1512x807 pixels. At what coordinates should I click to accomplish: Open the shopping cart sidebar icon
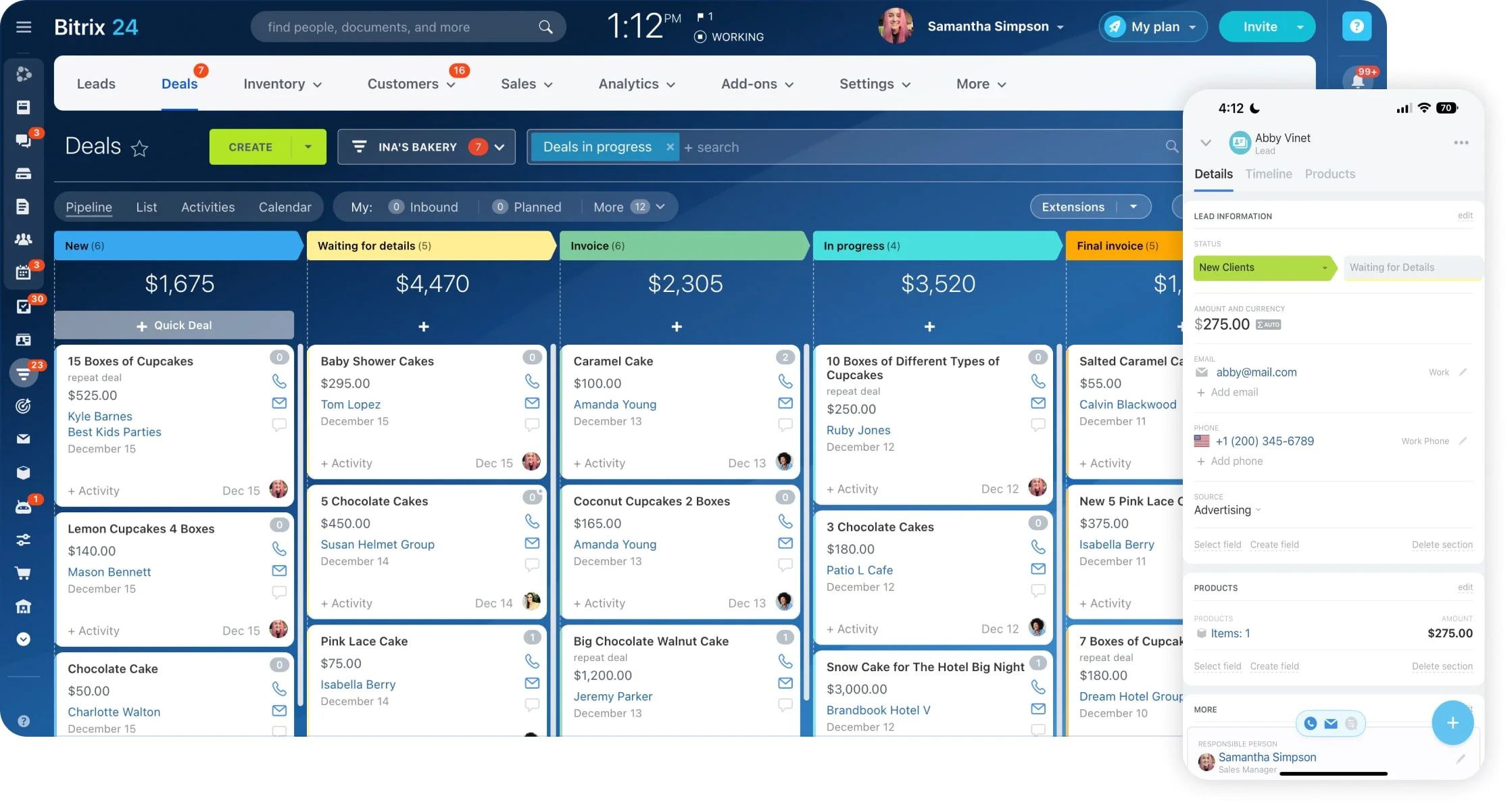(23, 574)
